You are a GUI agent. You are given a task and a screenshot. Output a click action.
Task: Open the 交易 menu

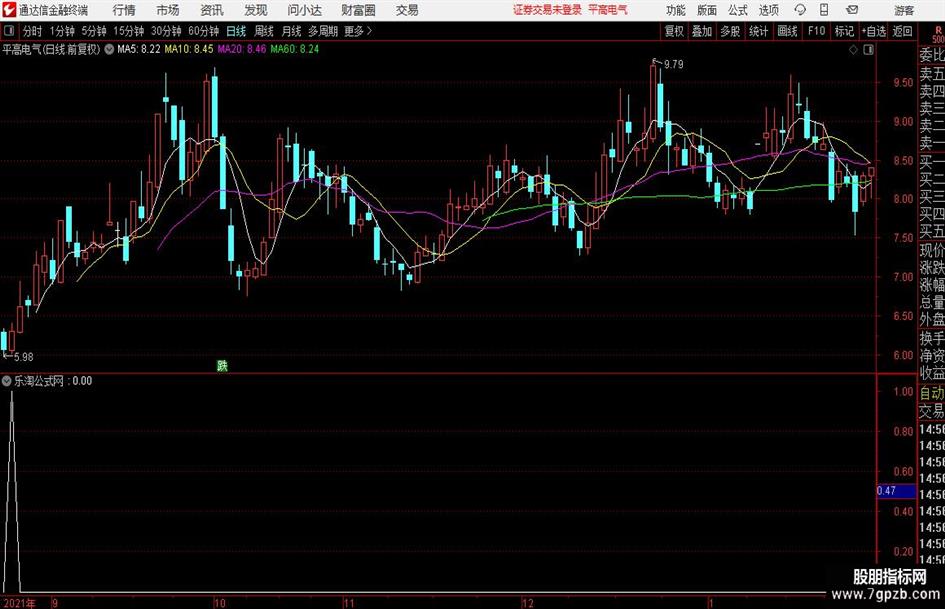pos(407,10)
